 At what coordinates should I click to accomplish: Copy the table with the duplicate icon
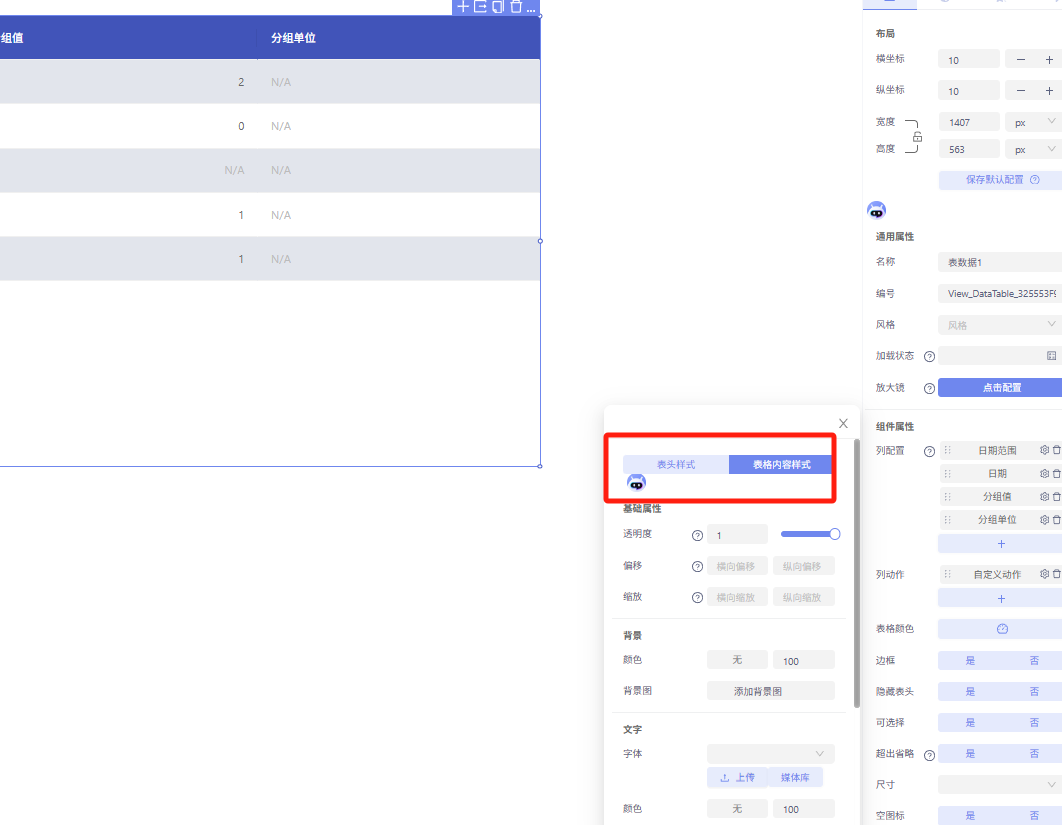point(498,7)
